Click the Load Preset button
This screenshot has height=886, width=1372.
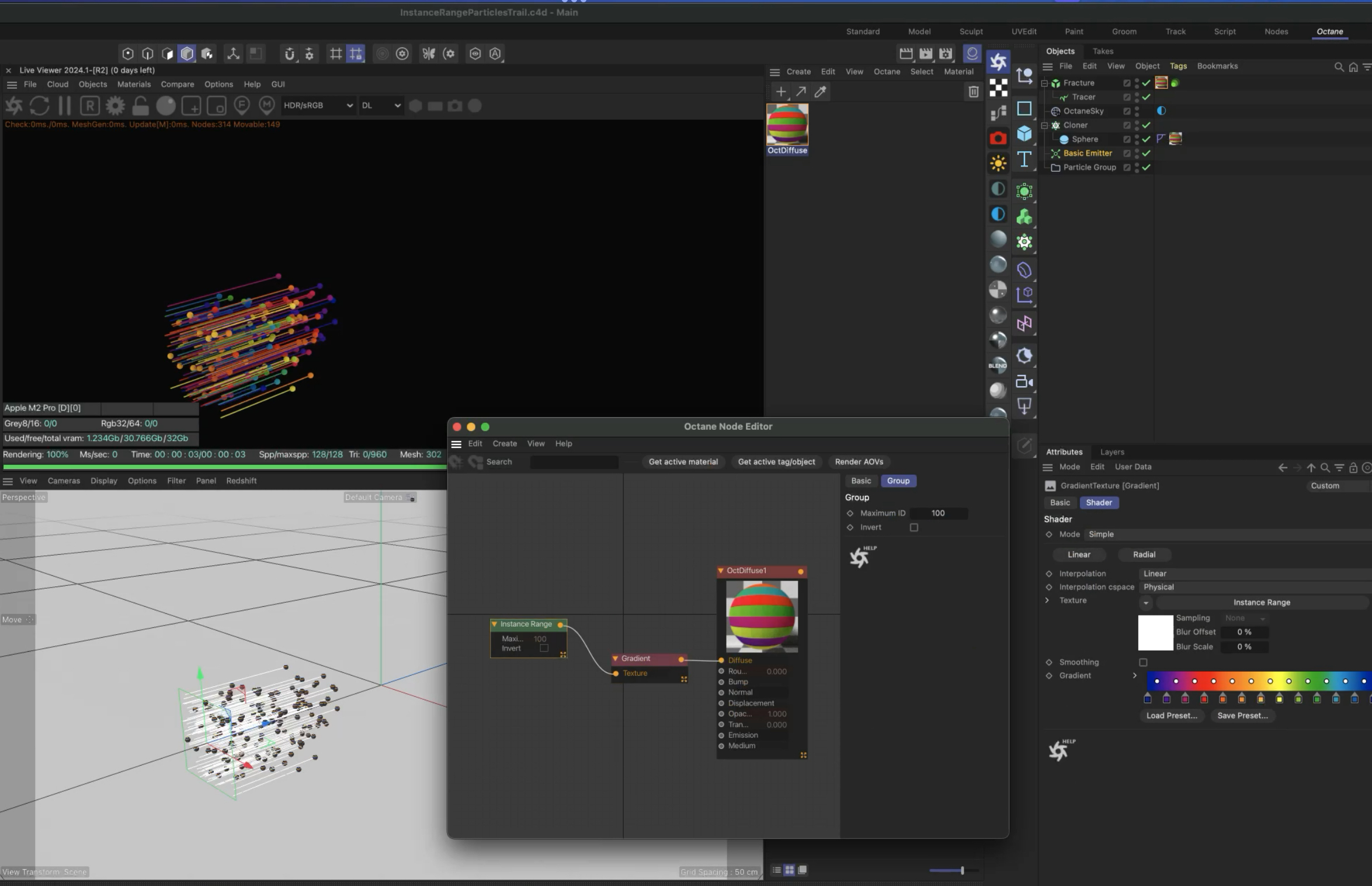(1171, 715)
